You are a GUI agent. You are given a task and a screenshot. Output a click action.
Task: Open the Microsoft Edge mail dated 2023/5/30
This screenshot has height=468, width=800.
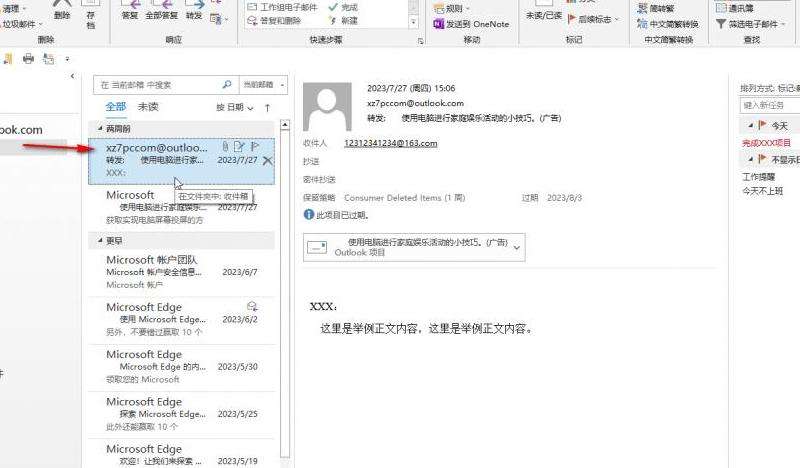click(182, 367)
